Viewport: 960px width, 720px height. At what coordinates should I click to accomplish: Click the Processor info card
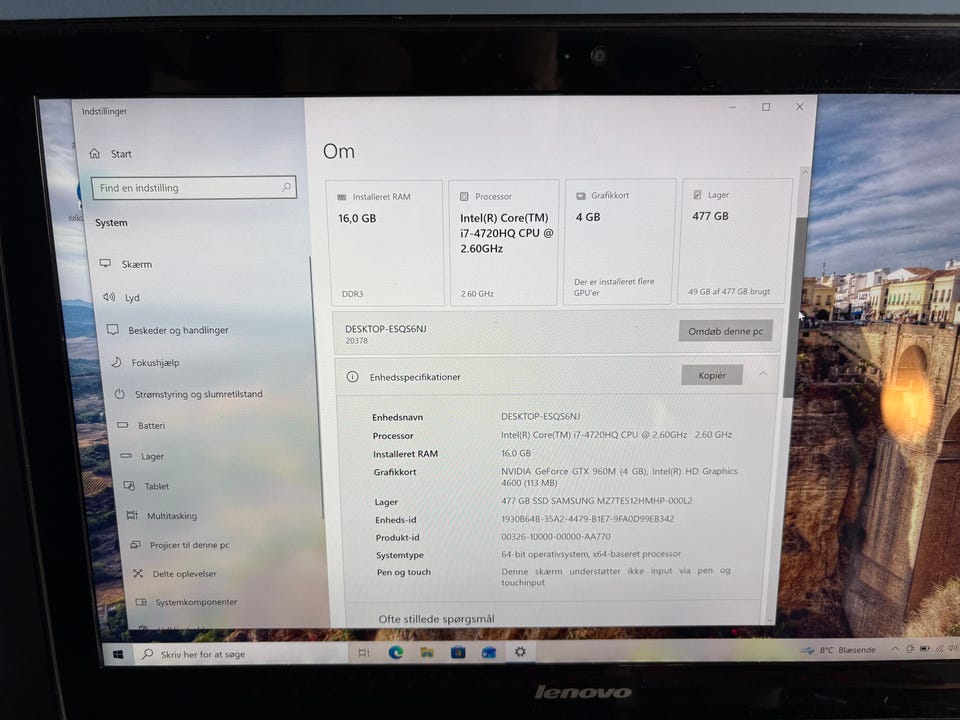pos(503,242)
